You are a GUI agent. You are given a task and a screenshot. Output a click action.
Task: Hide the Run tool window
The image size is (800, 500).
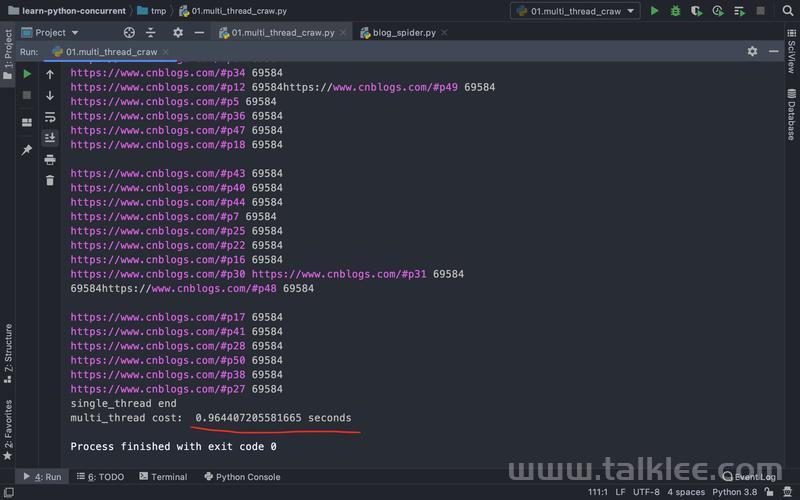click(773, 52)
